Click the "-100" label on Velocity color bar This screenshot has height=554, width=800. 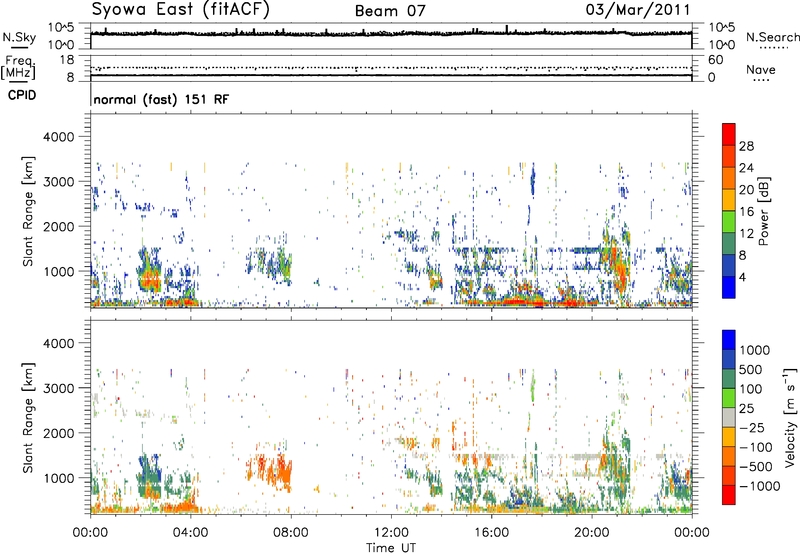coord(755,447)
